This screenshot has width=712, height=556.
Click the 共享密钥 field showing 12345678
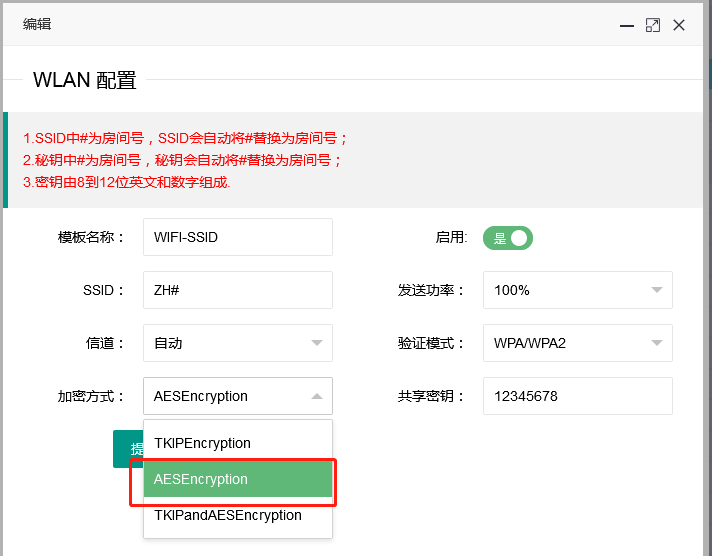577,396
